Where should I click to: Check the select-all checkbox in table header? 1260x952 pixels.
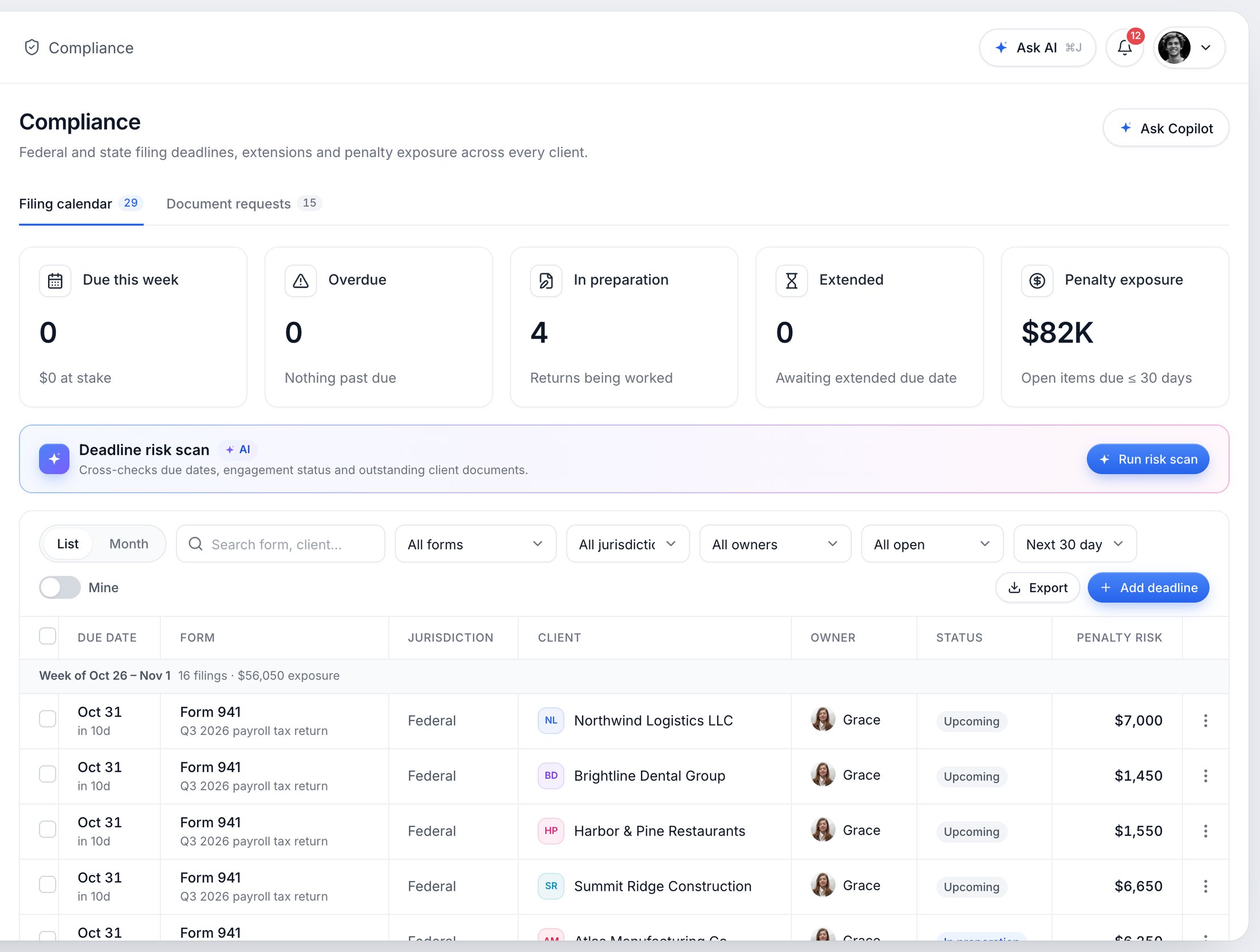48,636
